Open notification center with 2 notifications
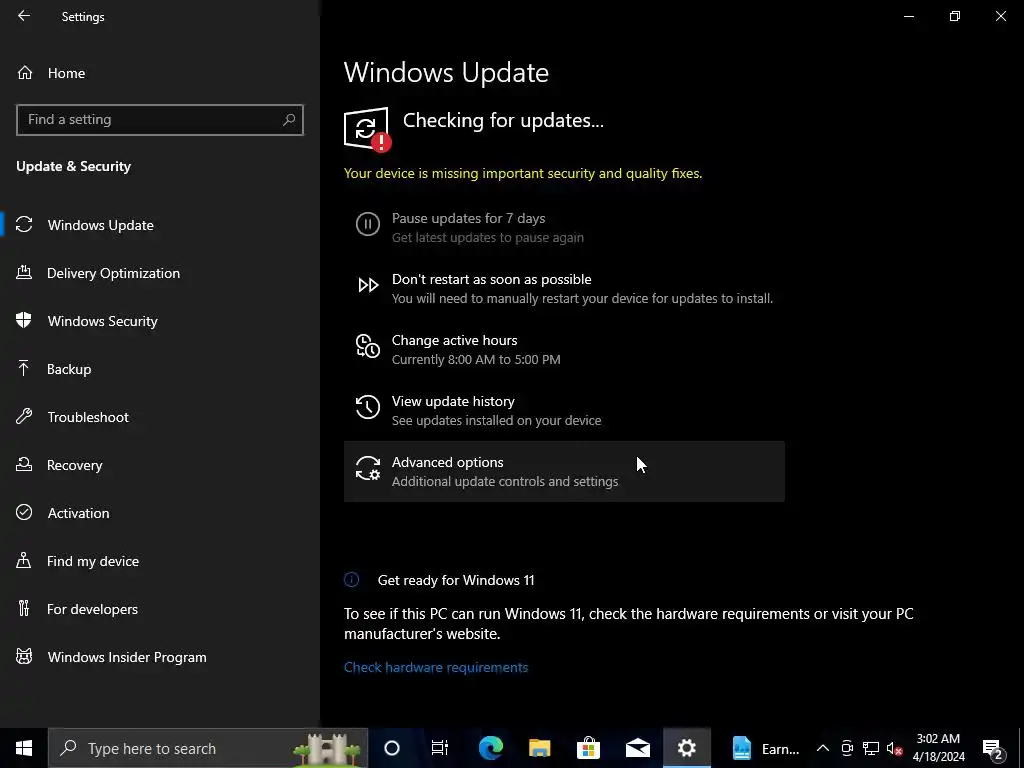Image resolution: width=1024 pixels, height=768 pixels. point(993,748)
